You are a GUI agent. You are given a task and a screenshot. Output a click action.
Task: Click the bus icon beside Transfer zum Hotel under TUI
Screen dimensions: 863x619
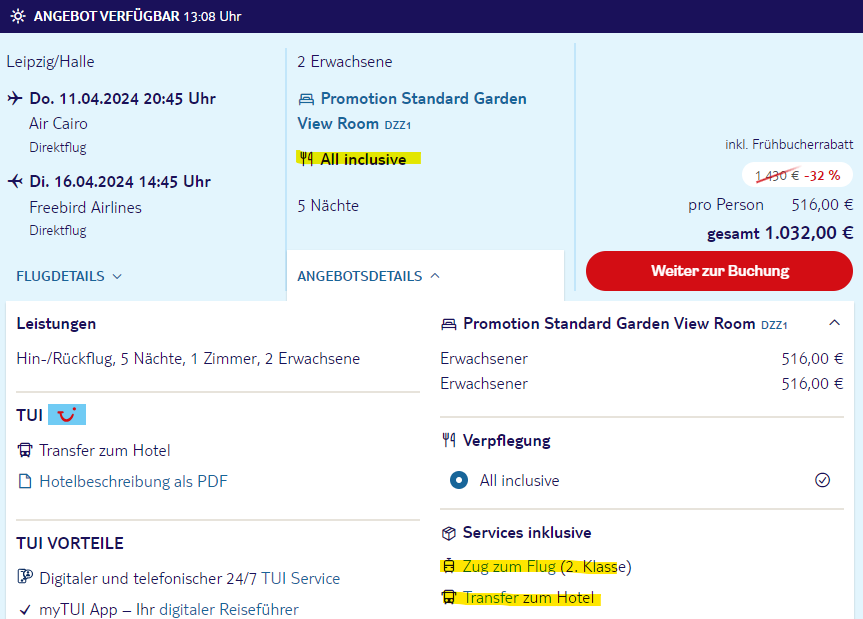[25, 451]
